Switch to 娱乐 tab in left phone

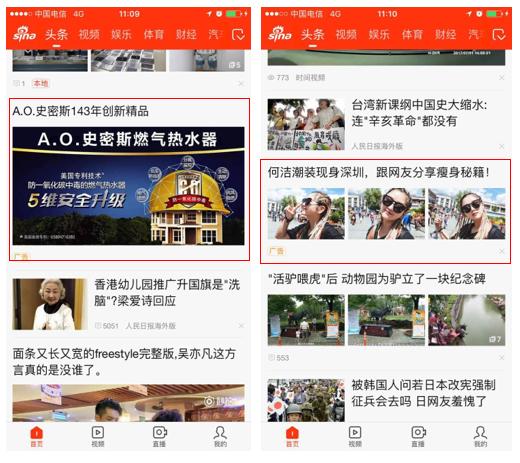point(121,34)
